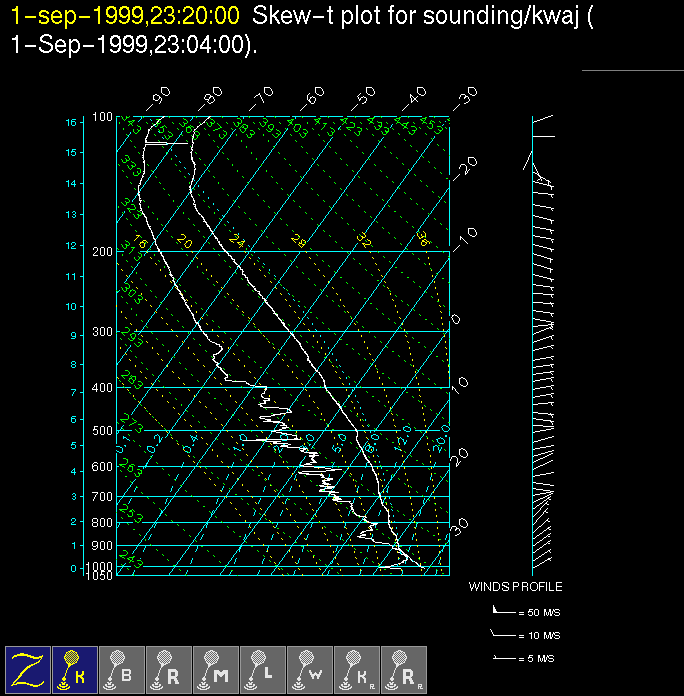Click the altitude 16 label on left axis
Screen dimensions: 684x696
click(71, 122)
